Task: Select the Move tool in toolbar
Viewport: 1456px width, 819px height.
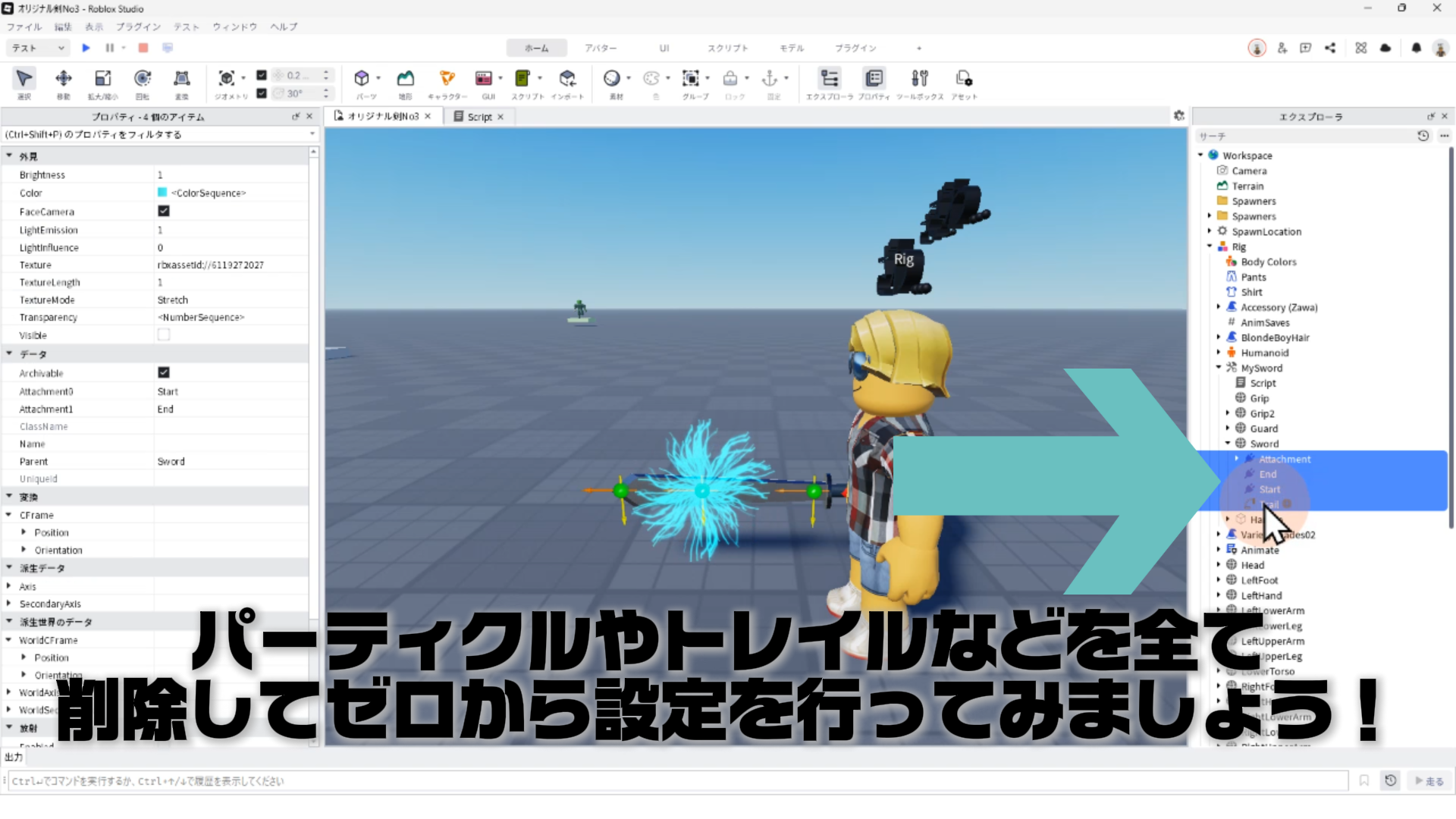Action: click(x=64, y=79)
